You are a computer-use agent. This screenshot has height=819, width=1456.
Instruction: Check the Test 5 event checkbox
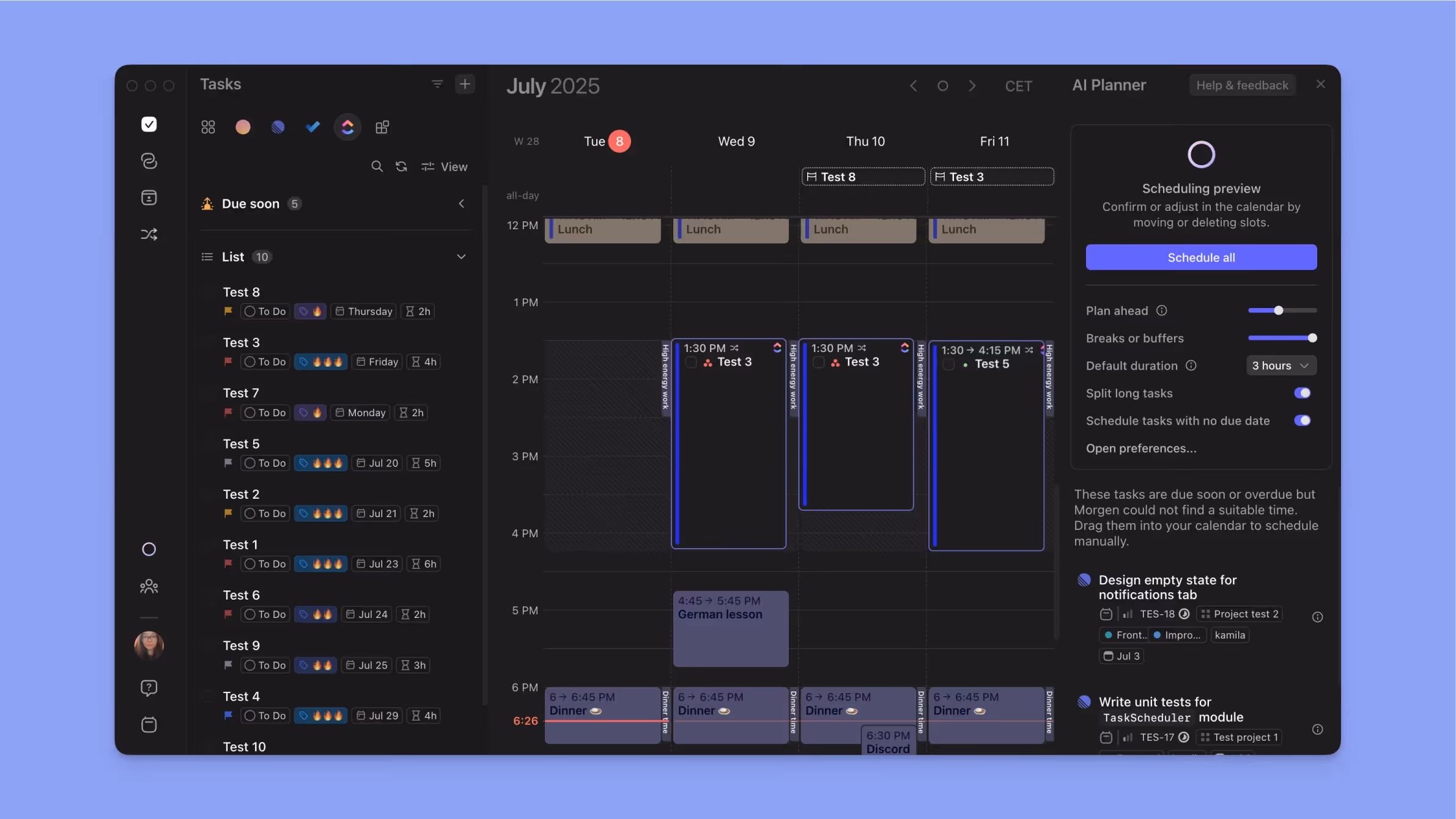[948, 364]
